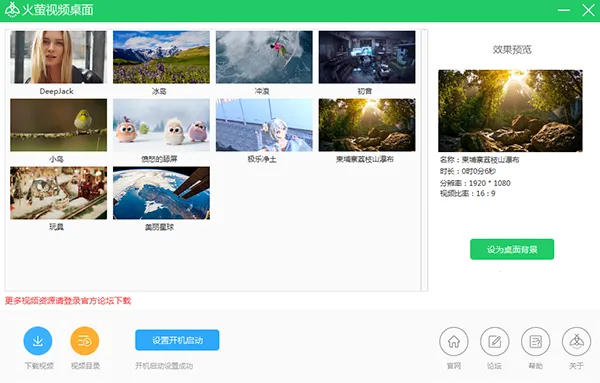Open the orange video directory icon
Viewport: 600px width, 383px height.
pos(85,341)
